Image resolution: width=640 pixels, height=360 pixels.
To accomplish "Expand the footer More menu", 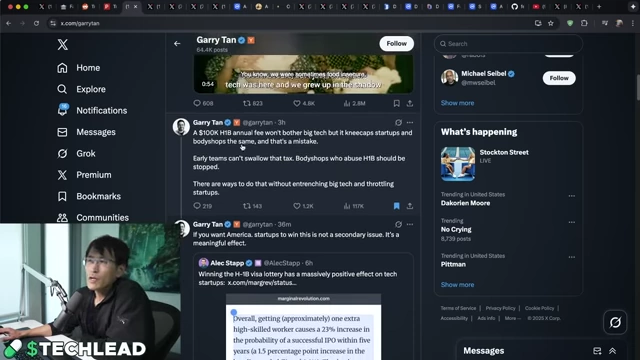I will (512, 318).
